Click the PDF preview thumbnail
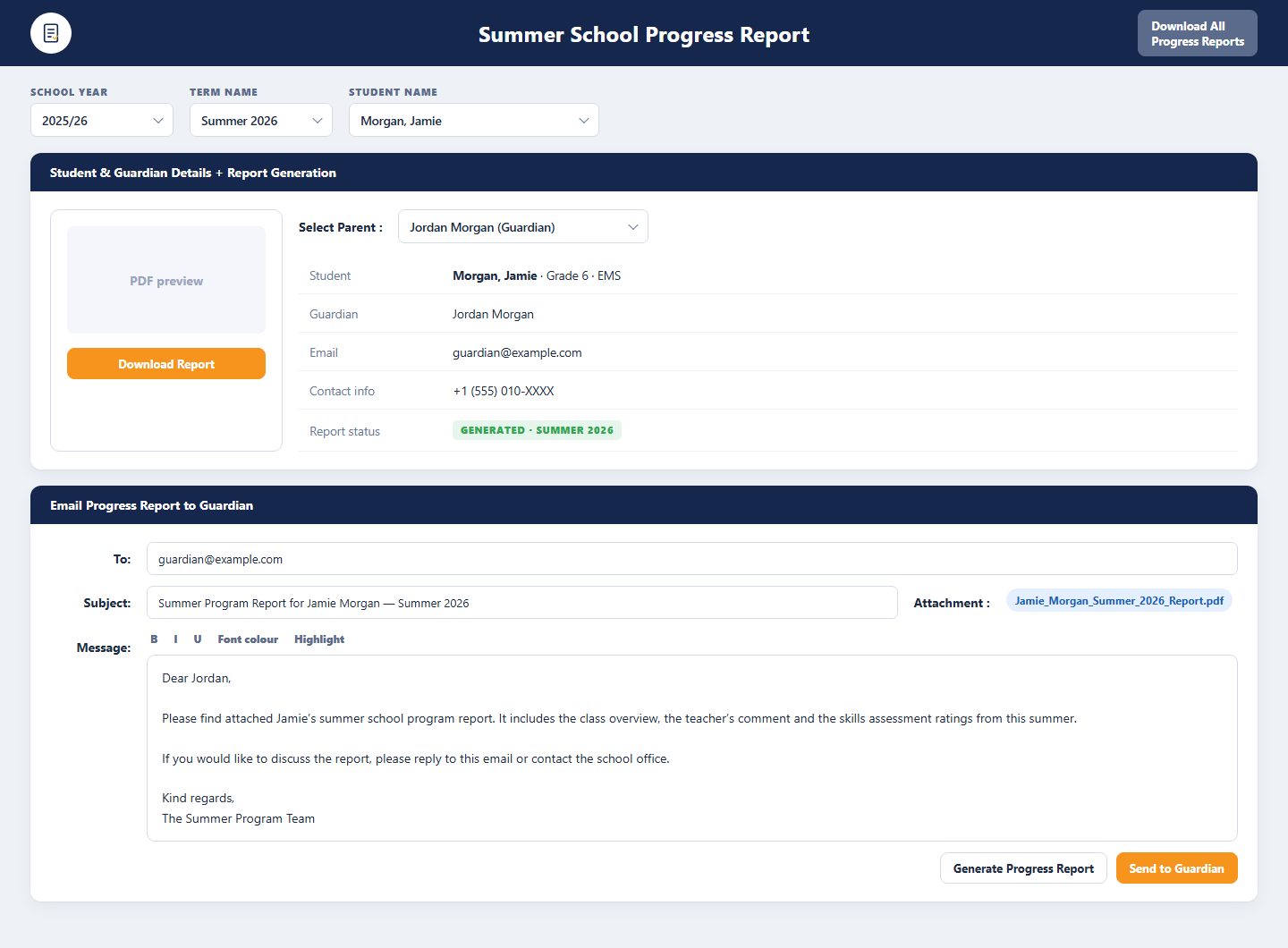The image size is (1288, 948). (x=166, y=280)
